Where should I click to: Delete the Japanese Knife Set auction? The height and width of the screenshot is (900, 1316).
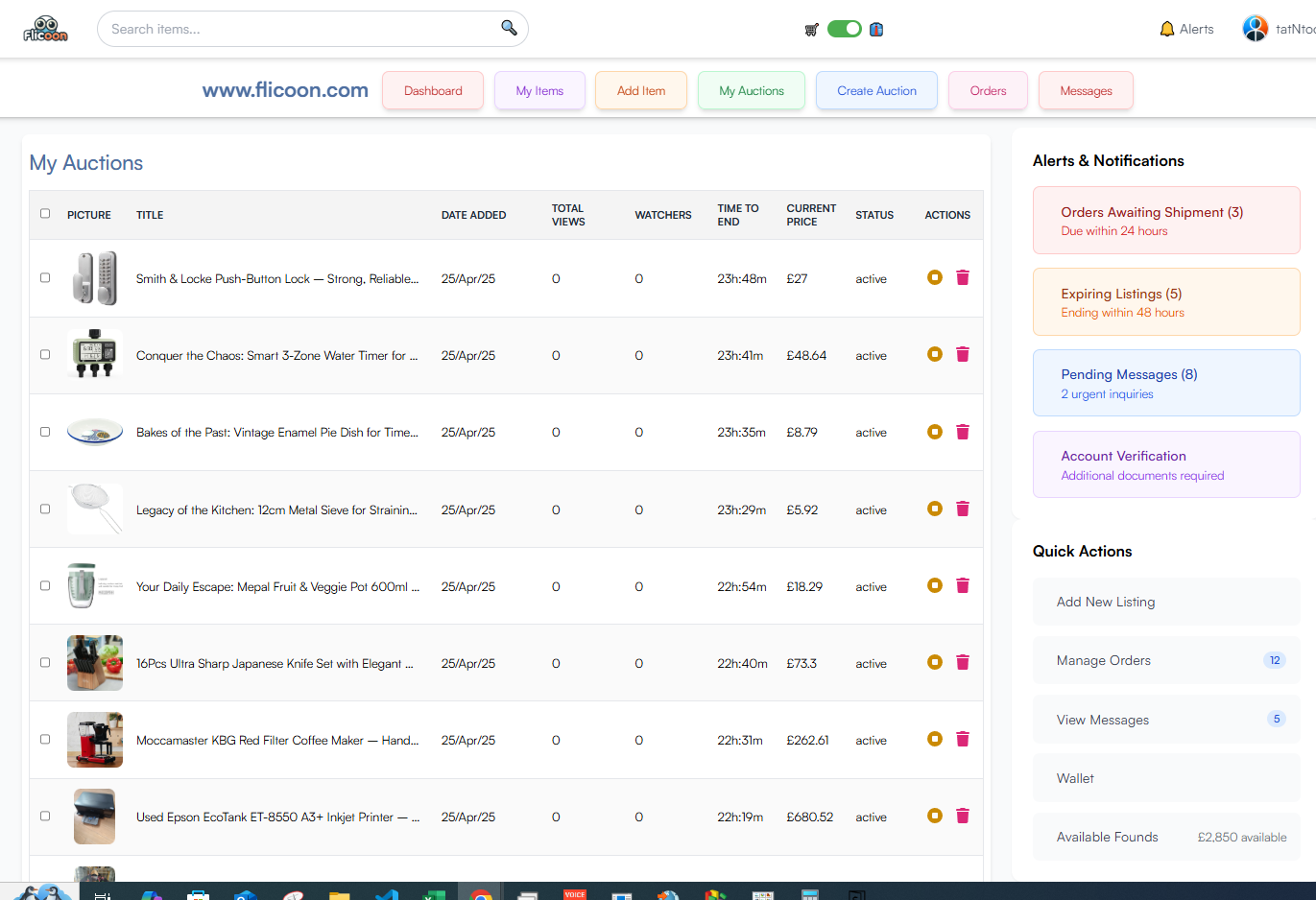pos(963,662)
